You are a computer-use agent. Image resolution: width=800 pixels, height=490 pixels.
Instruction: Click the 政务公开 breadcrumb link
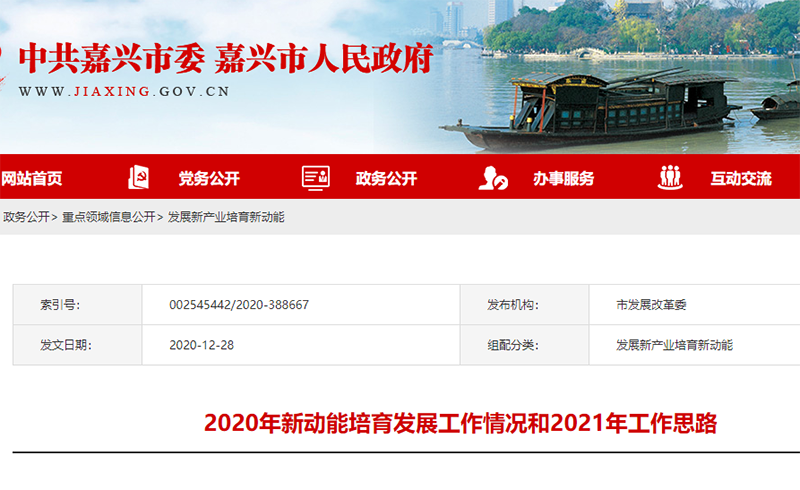pos(26,217)
